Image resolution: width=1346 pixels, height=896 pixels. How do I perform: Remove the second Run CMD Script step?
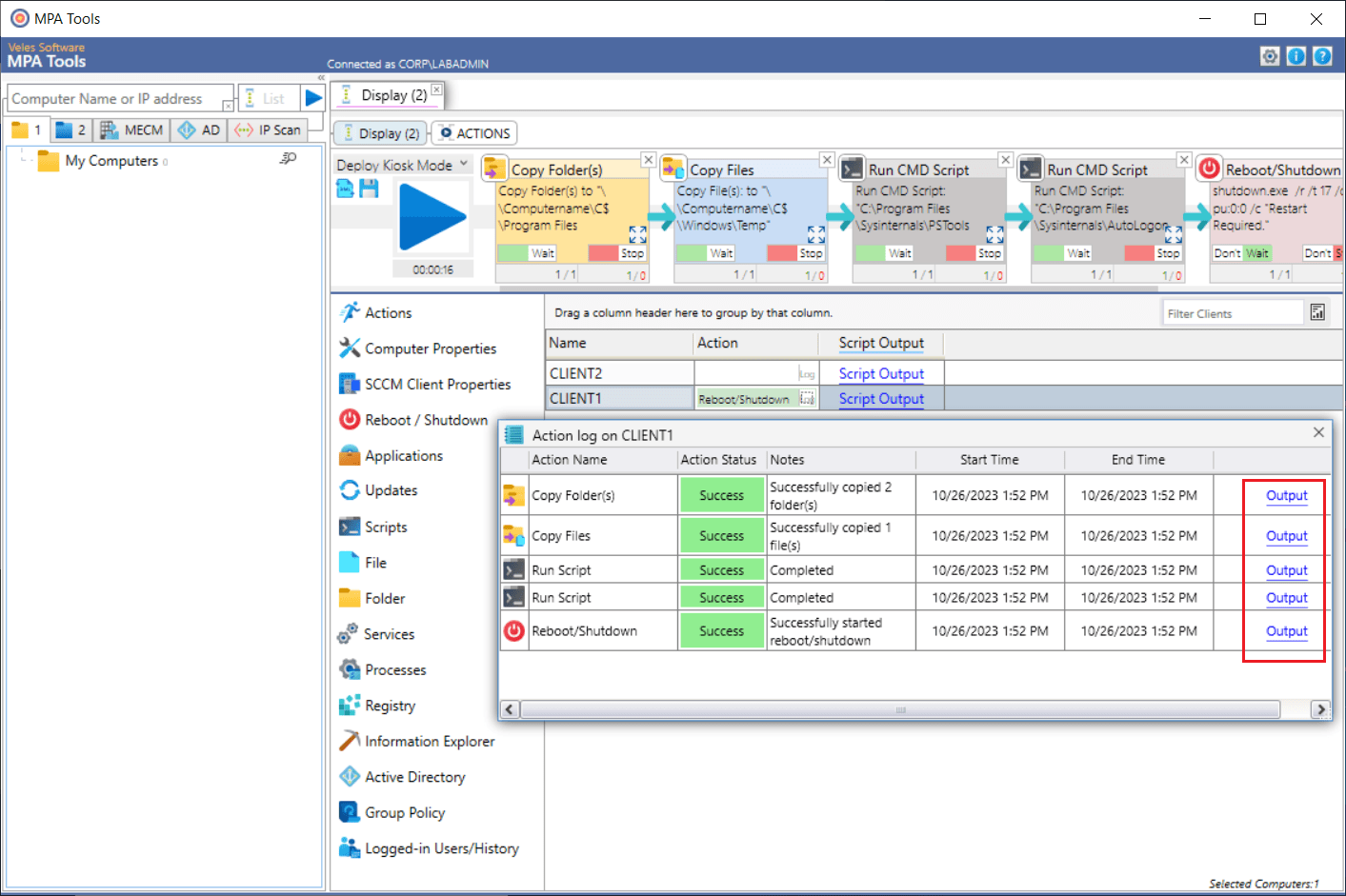1184,160
